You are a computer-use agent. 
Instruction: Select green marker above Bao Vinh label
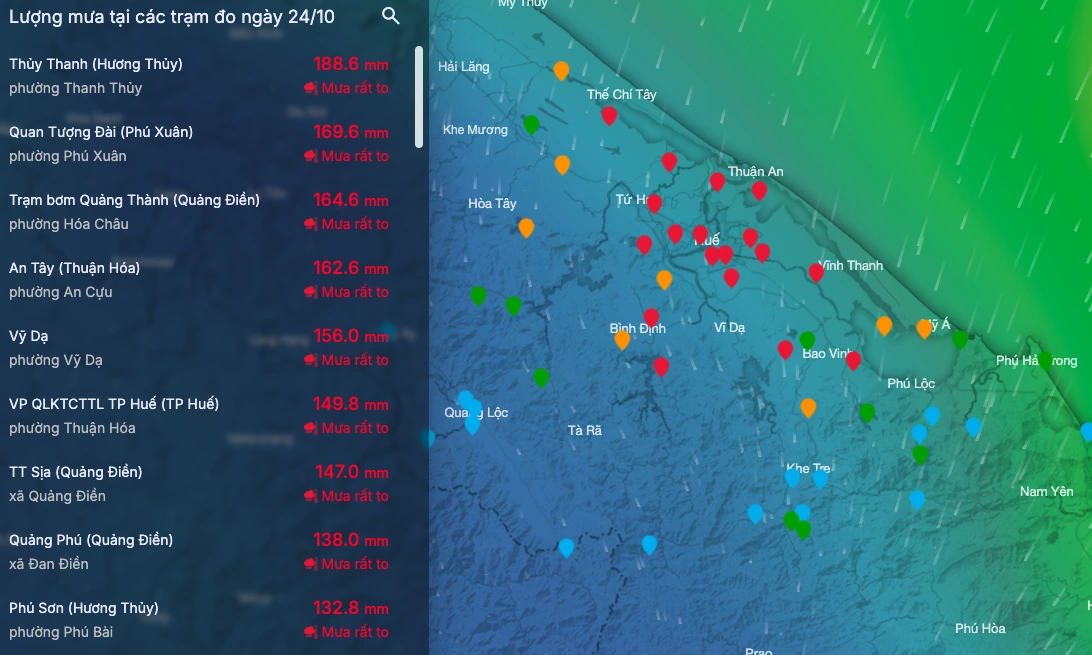coord(807,340)
